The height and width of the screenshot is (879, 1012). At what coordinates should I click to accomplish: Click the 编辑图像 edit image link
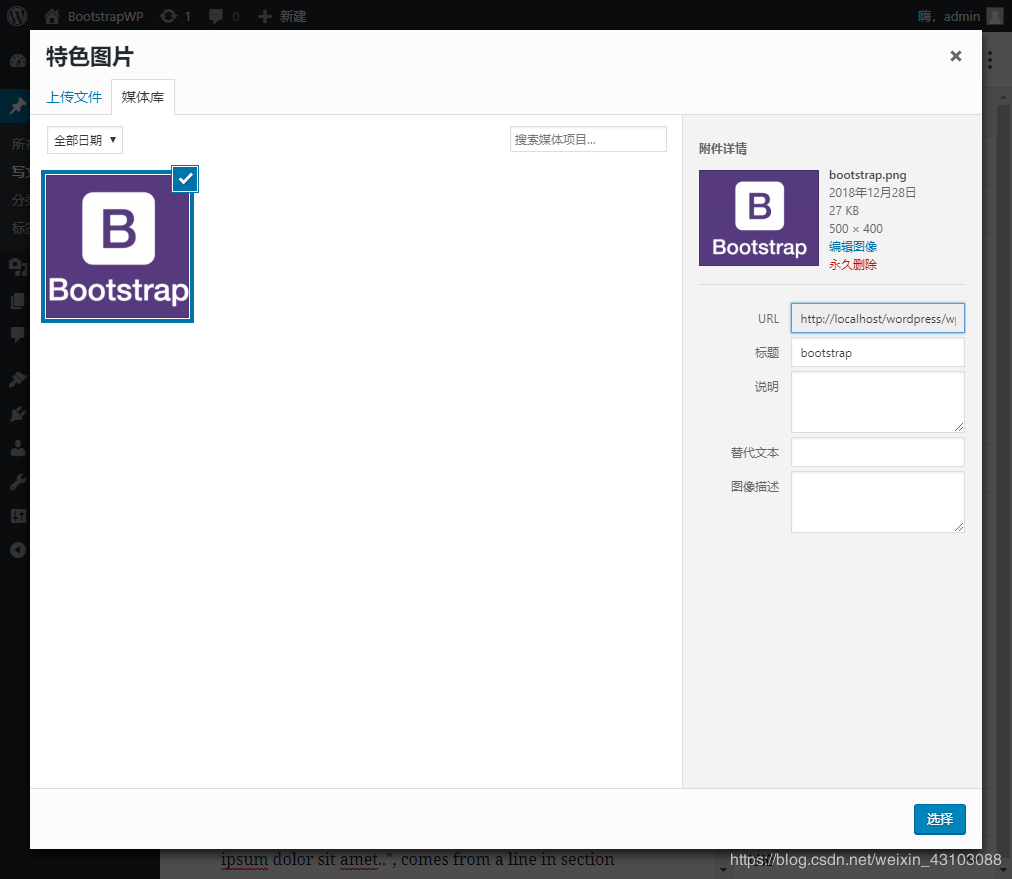[853, 247]
